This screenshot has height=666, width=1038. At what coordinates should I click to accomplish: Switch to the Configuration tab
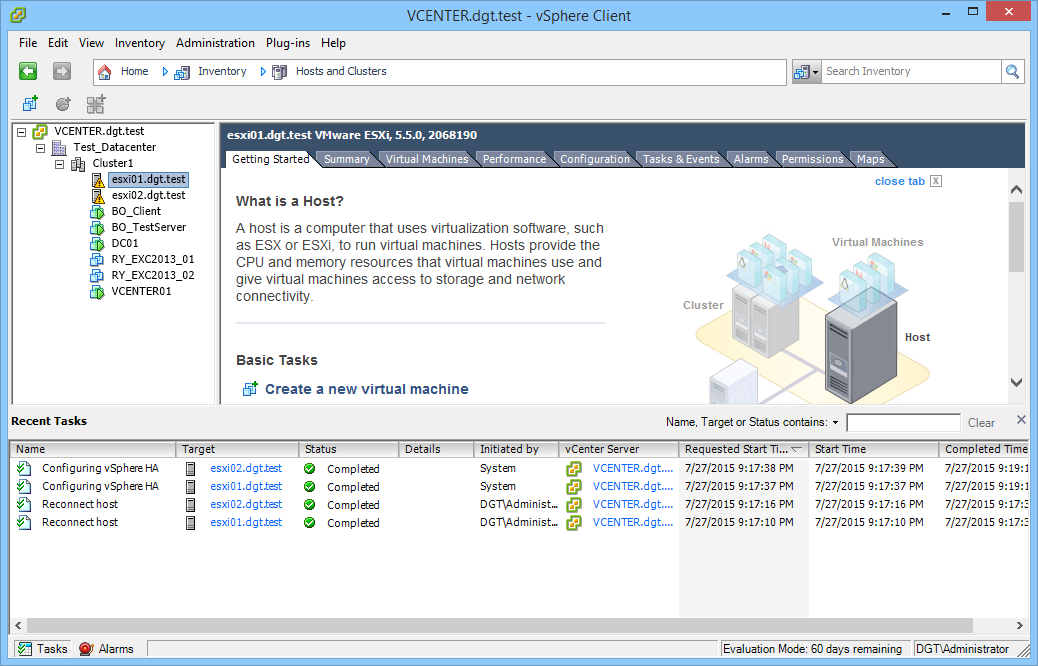click(595, 160)
